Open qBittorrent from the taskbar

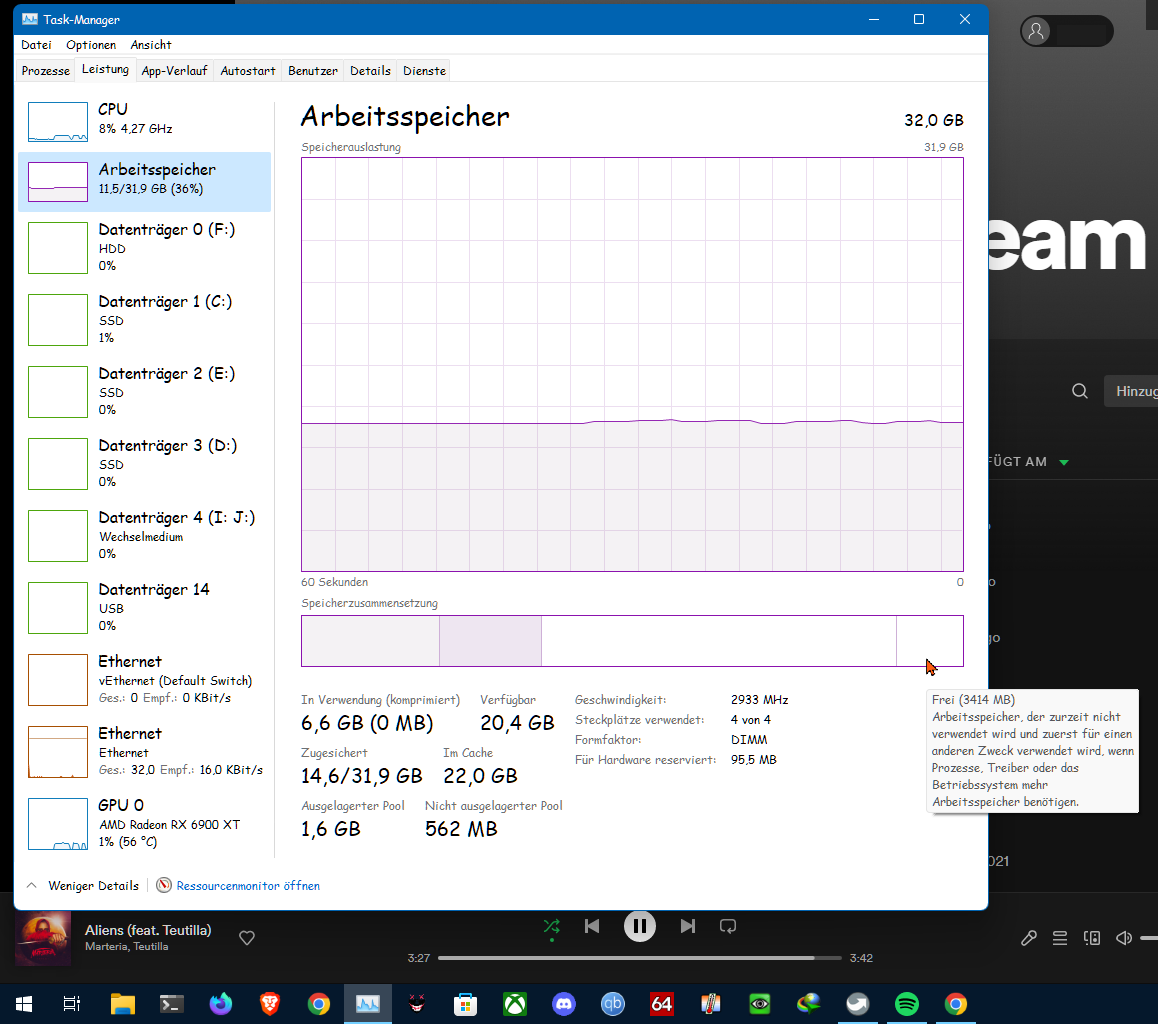(612, 1004)
